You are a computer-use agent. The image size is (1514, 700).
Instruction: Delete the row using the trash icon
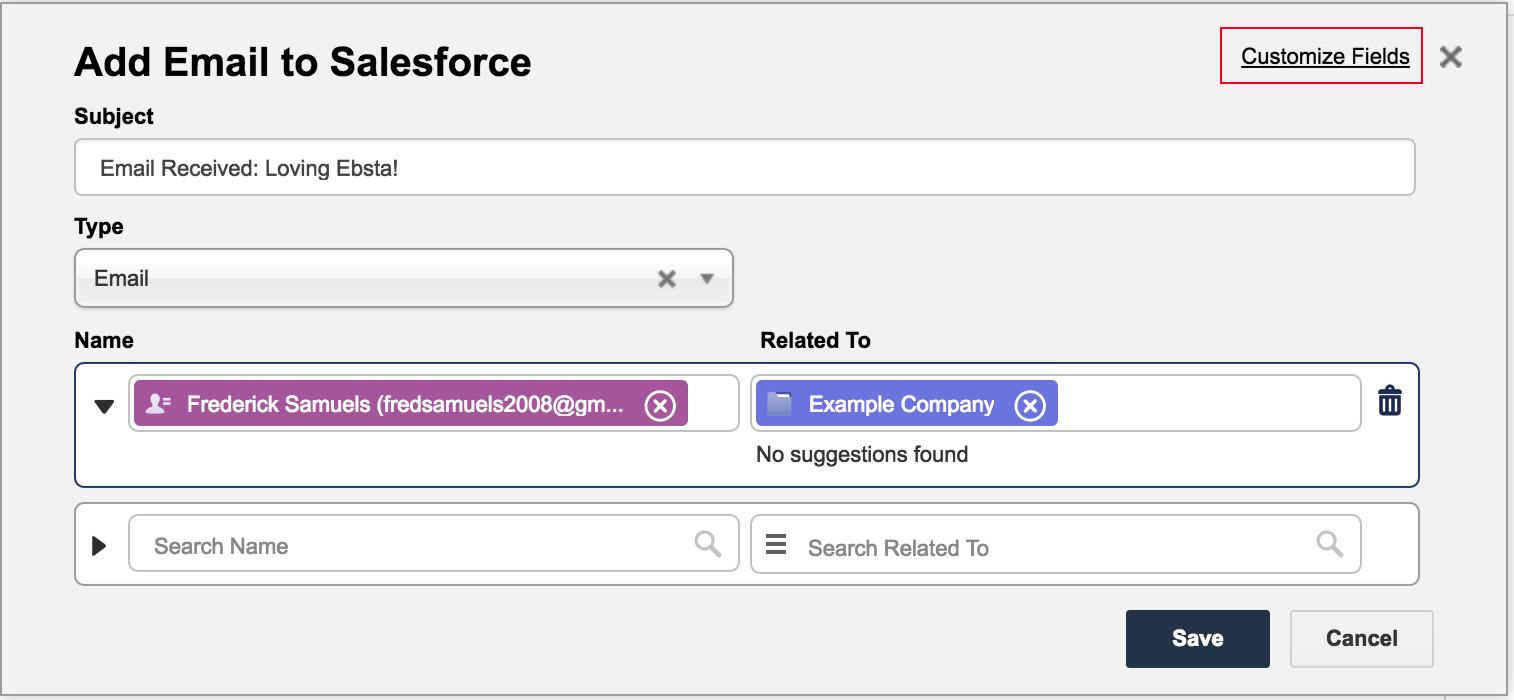1390,401
